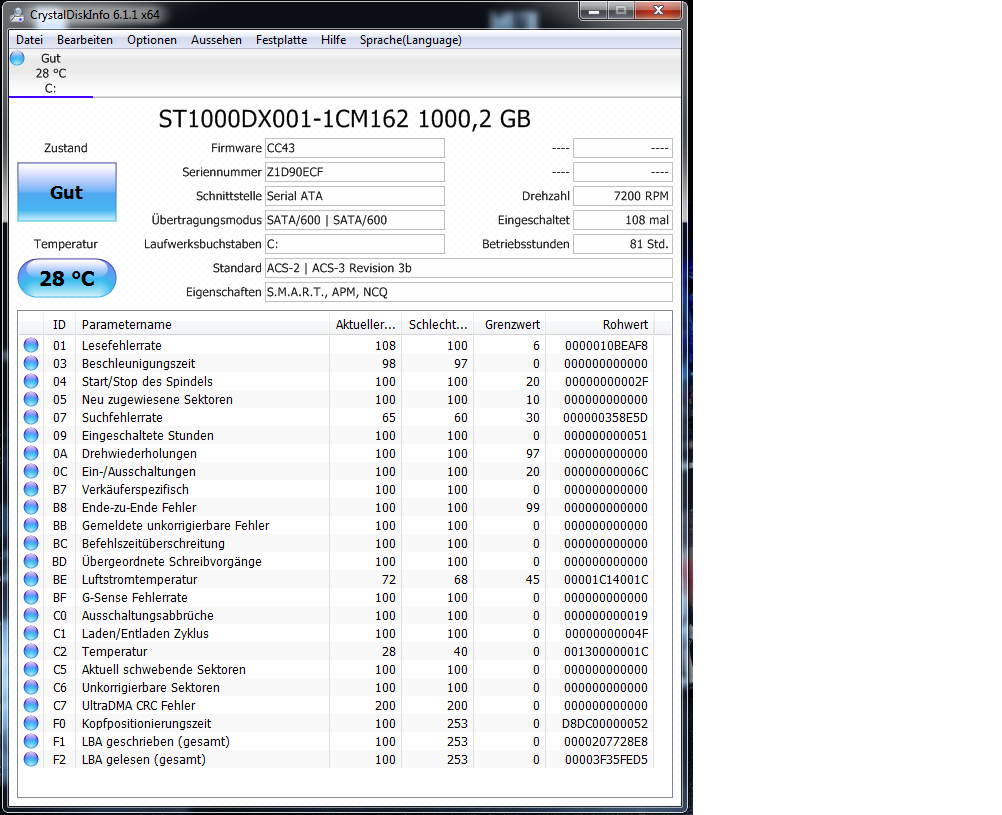1002x815 pixels.
Task: Select the Gut 28 °C C: drive tab
Action: pos(50,74)
